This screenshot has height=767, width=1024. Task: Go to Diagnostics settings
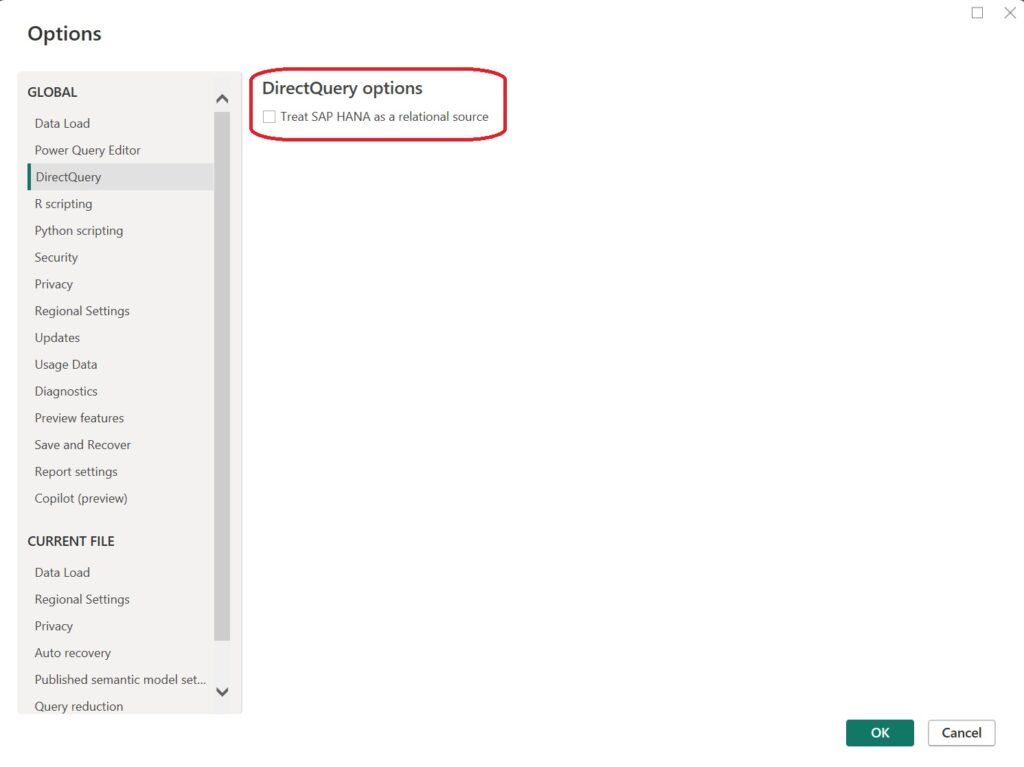(x=66, y=391)
